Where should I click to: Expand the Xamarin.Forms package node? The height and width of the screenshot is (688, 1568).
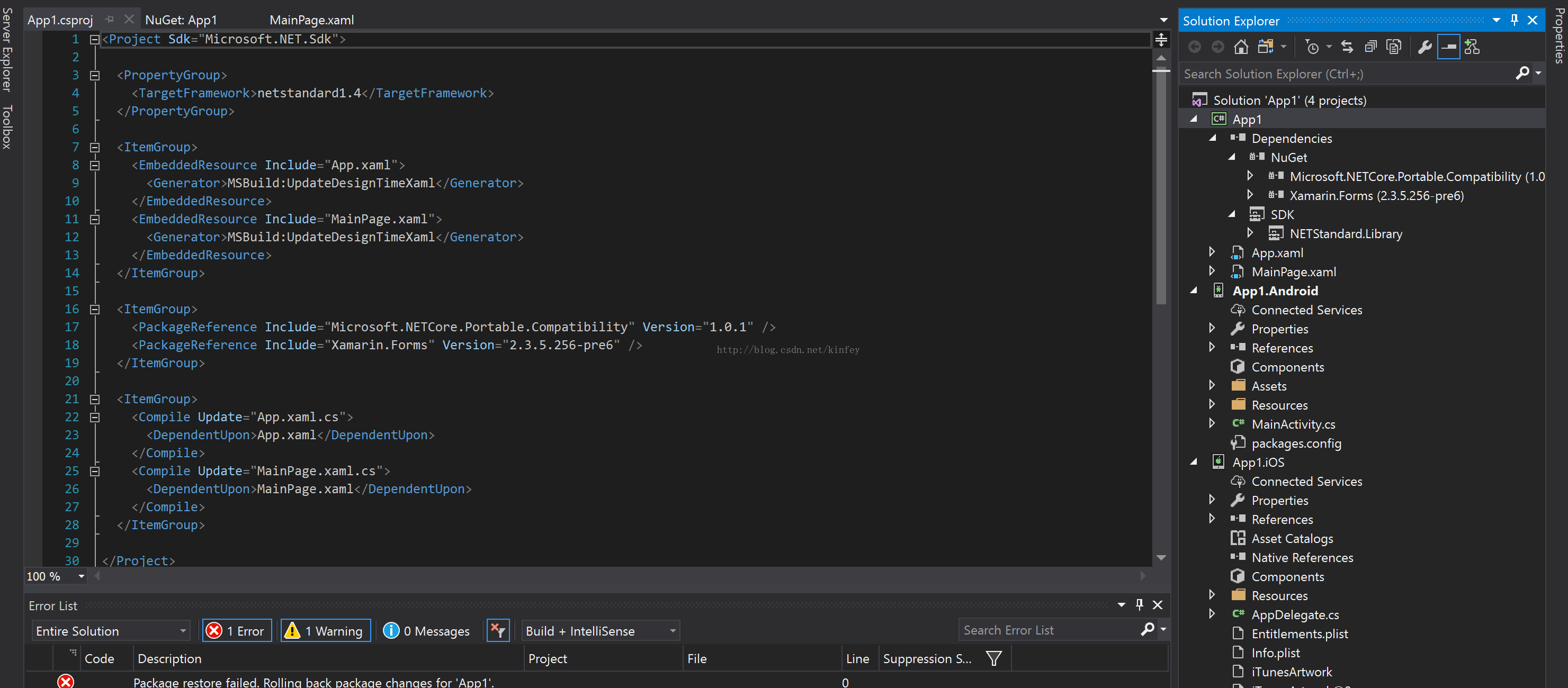[x=1250, y=195]
